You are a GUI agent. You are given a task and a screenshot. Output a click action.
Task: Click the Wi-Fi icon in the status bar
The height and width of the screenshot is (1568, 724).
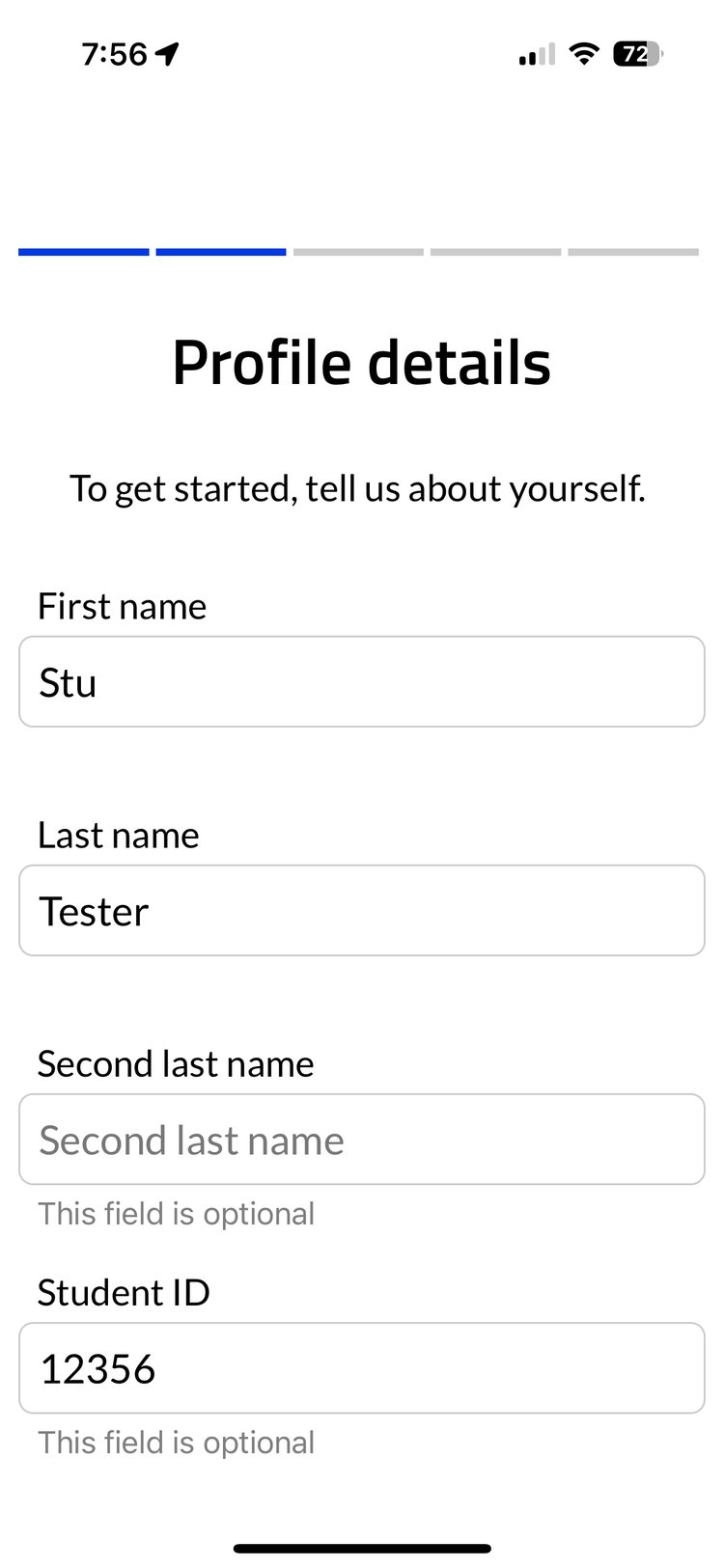585,54
